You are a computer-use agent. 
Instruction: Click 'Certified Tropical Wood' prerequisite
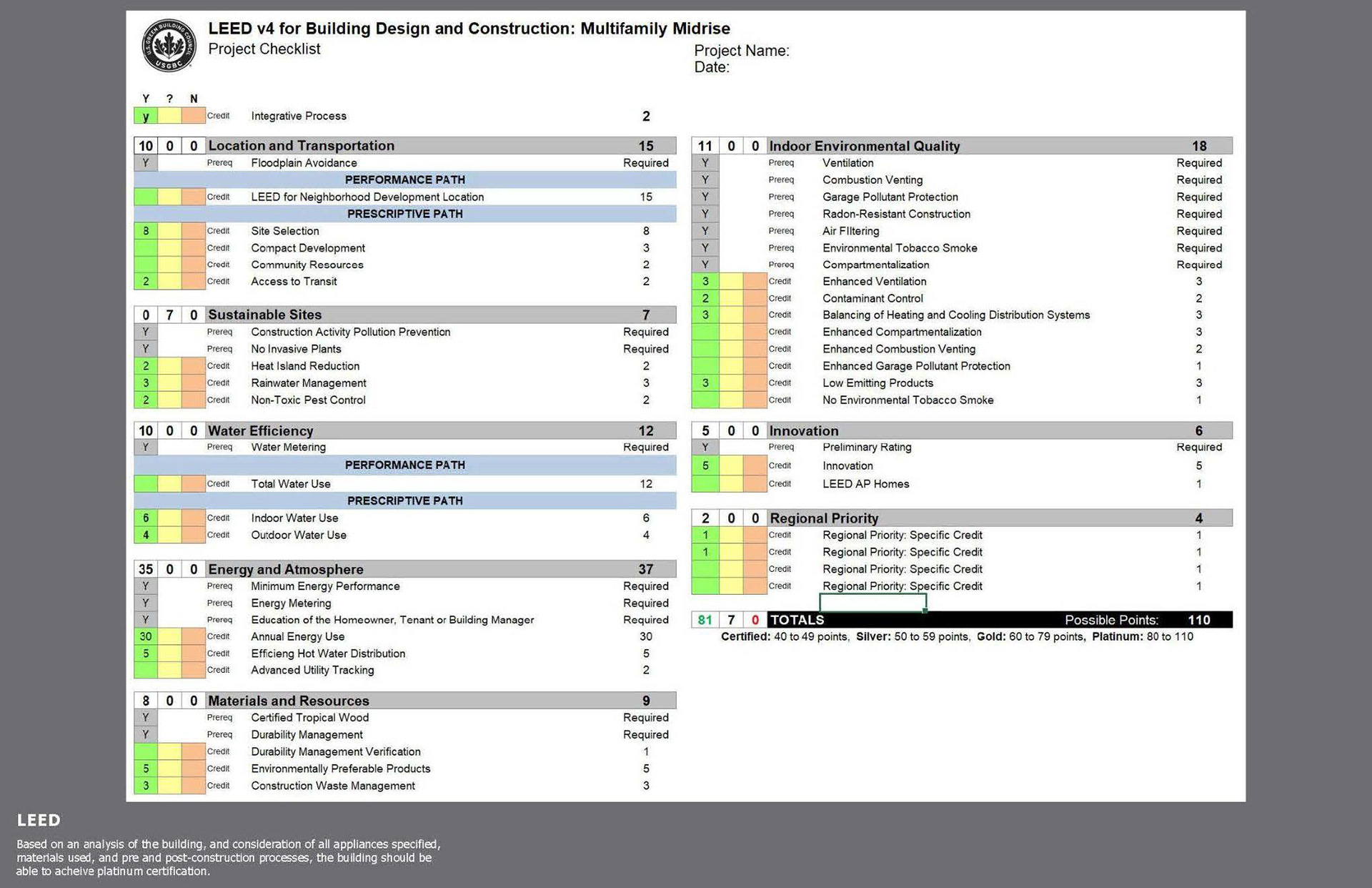click(x=310, y=717)
